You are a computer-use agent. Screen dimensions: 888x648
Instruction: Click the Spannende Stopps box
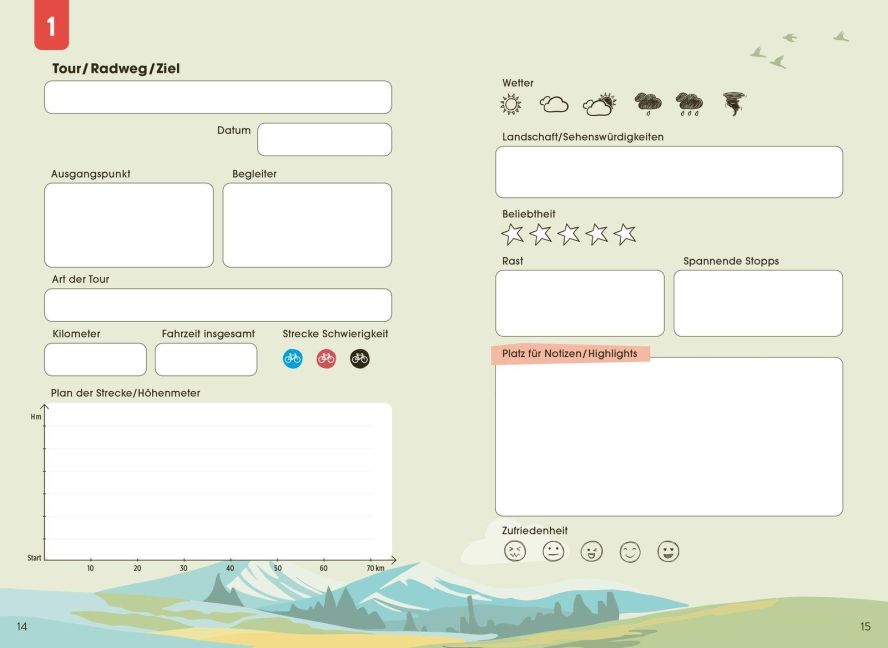click(x=758, y=303)
